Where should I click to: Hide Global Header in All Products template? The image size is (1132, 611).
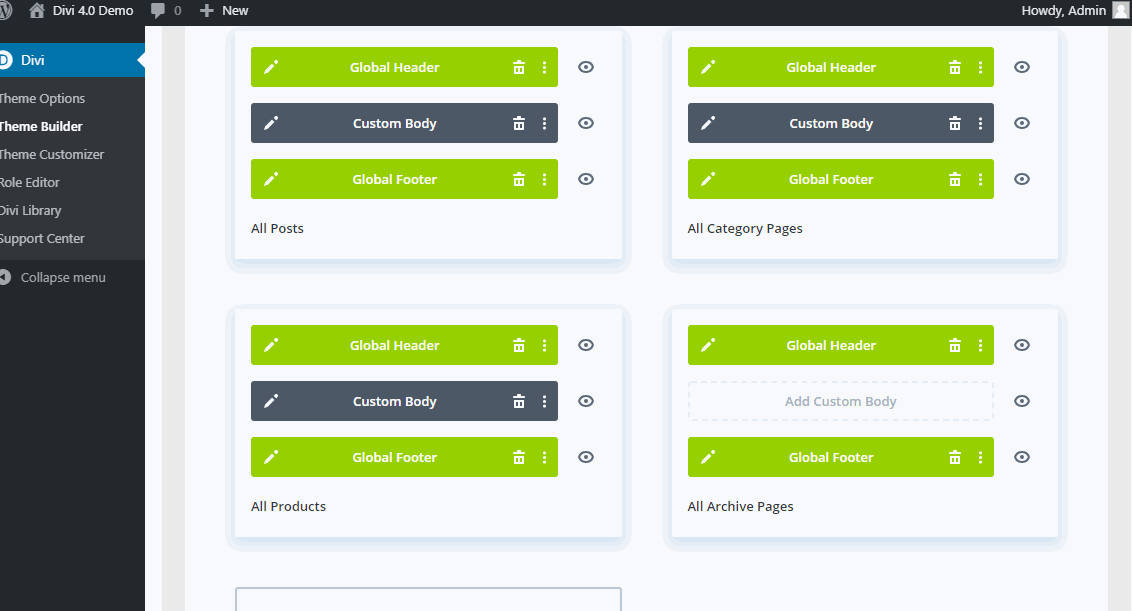click(x=586, y=345)
